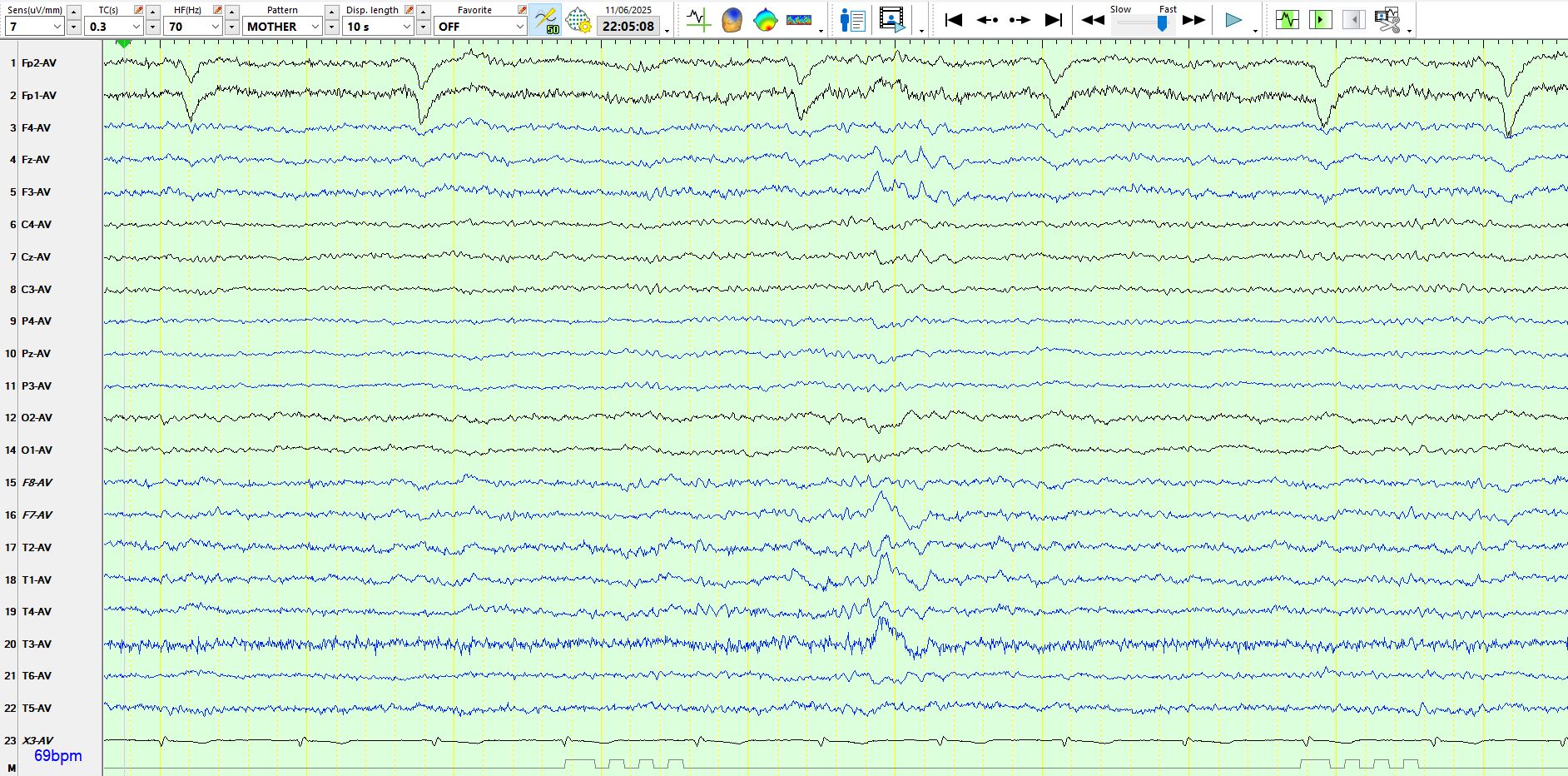Toggle the green next-event panel icon
Screen dimensions: 1568x776
pyautogui.click(x=1321, y=20)
